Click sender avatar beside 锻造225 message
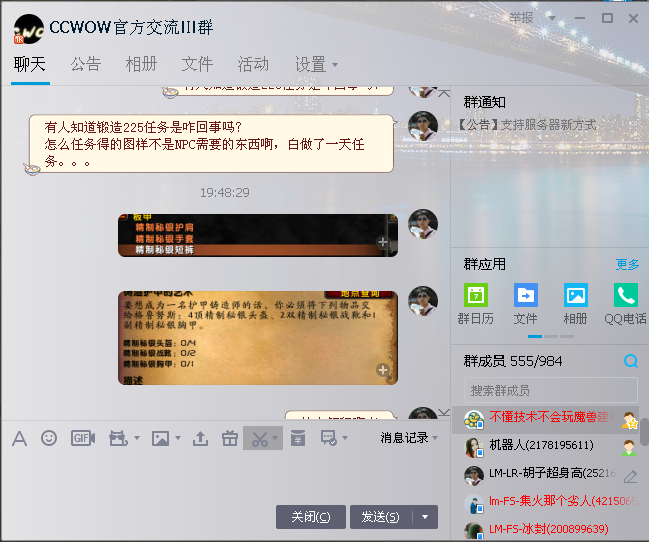The height and width of the screenshot is (542, 649). pos(423,125)
